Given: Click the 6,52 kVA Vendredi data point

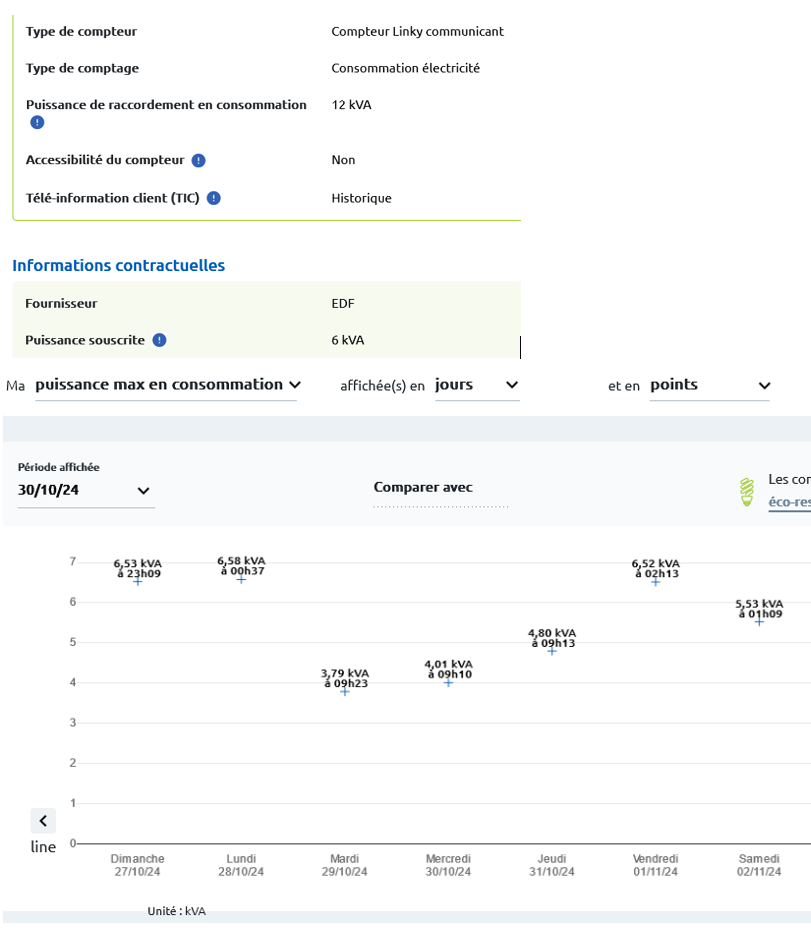Looking at the screenshot, I should 655,581.
